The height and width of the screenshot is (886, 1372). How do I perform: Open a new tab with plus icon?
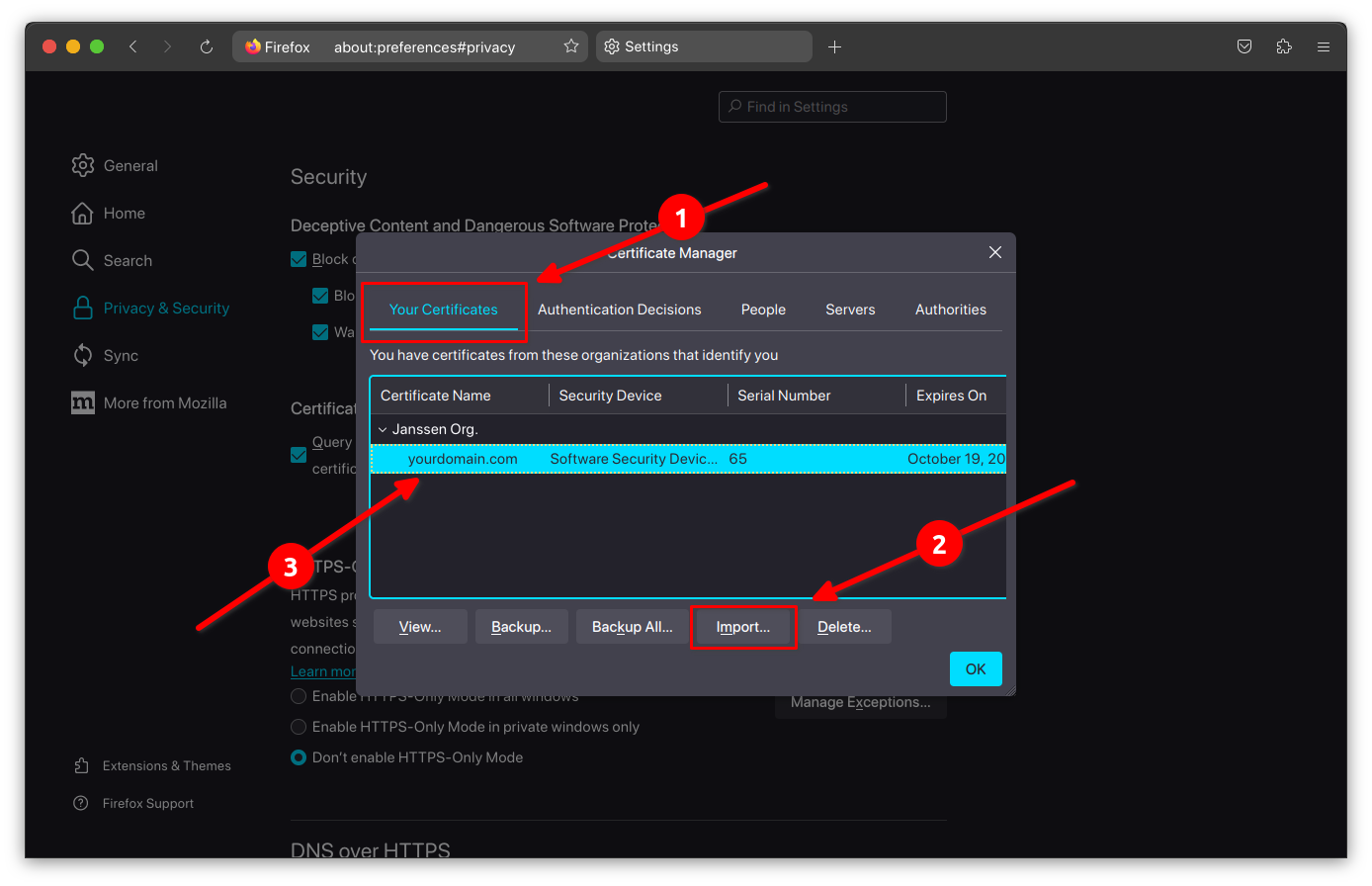pyautogui.click(x=834, y=46)
